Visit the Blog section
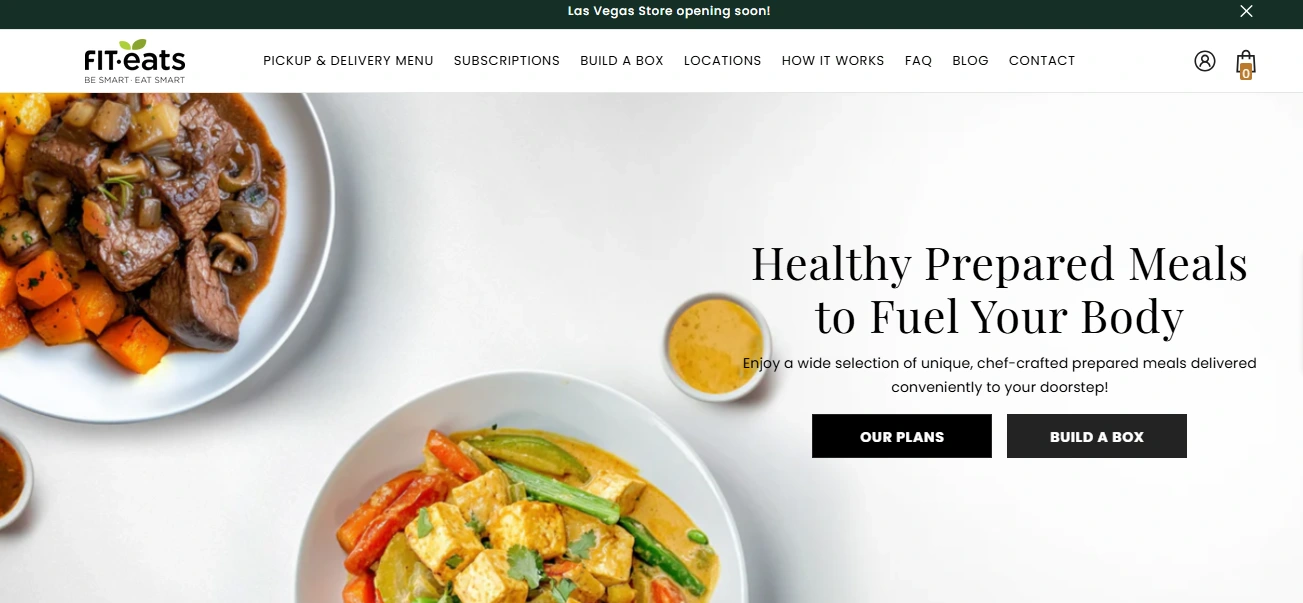The width and height of the screenshot is (1303, 603). click(x=970, y=61)
